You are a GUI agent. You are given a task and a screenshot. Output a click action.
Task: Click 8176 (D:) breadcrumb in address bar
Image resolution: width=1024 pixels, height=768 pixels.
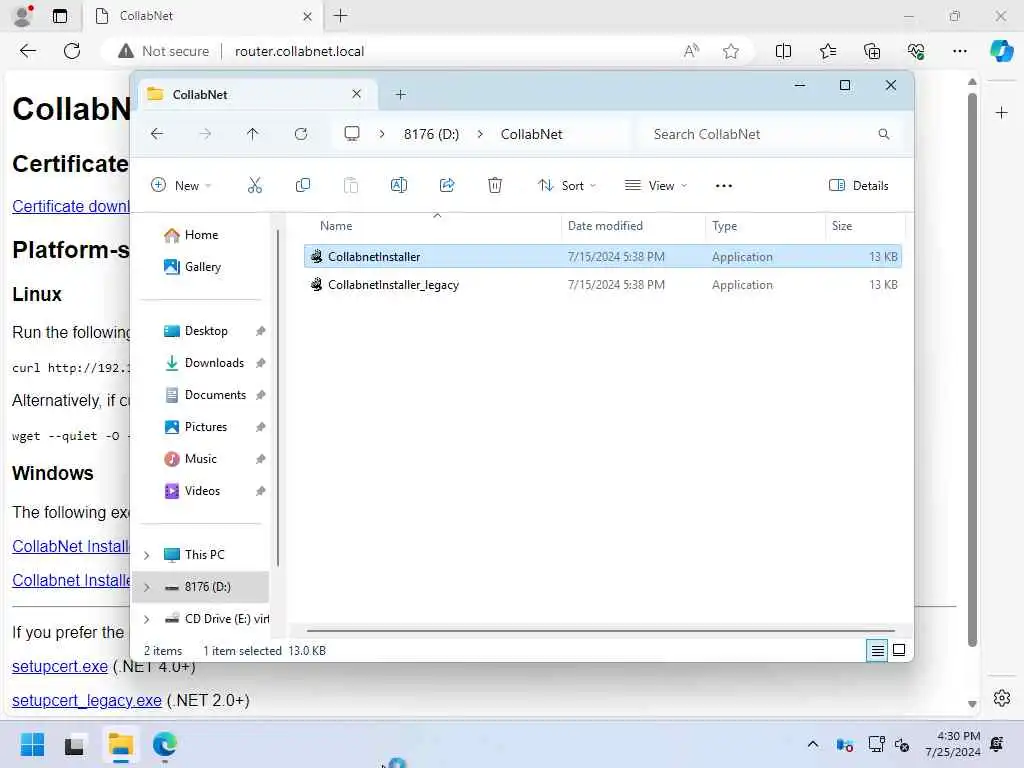pyautogui.click(x=431, y=134)
